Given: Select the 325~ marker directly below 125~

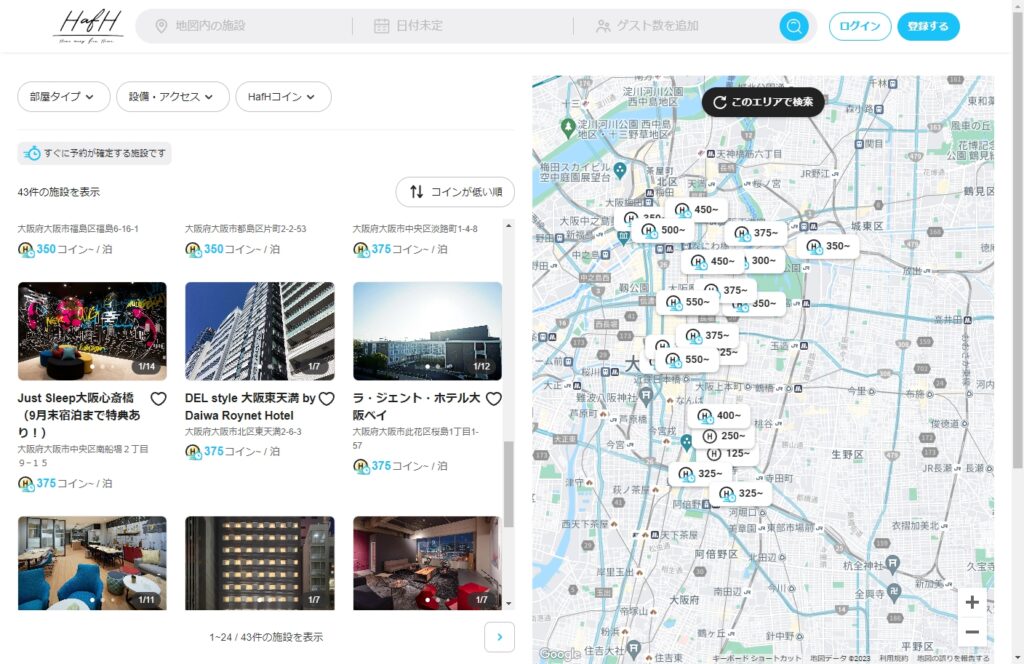Looking at the screenshot, I should coord(701,474).
